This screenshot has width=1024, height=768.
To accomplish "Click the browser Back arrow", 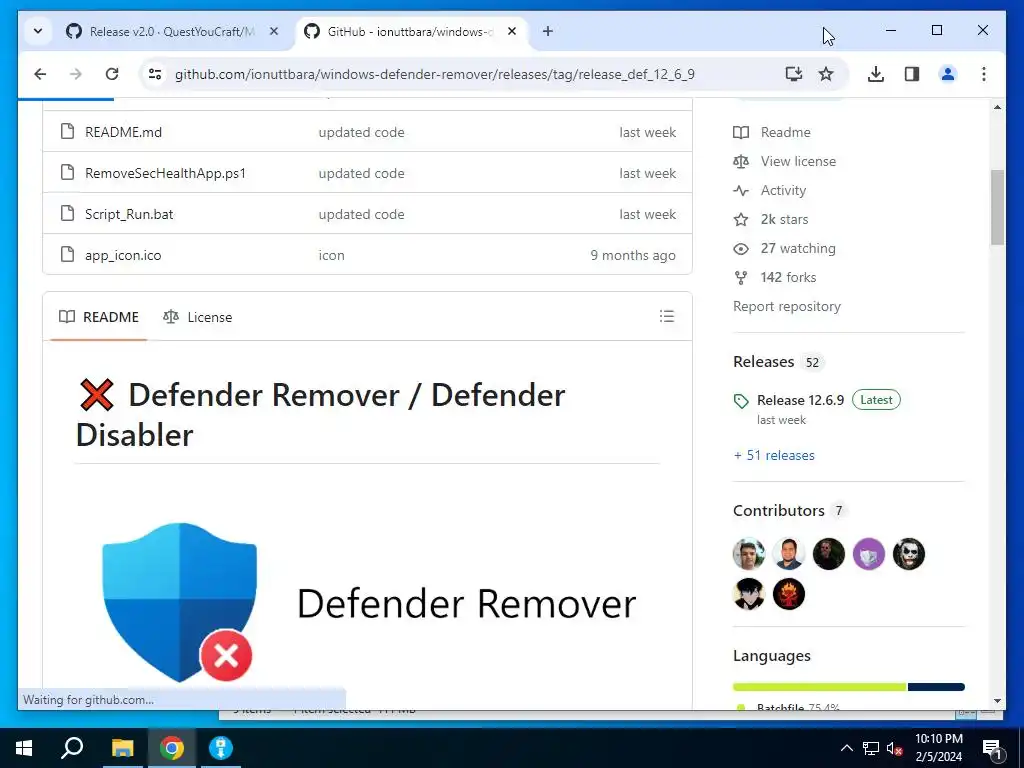I will coord(40,74).
